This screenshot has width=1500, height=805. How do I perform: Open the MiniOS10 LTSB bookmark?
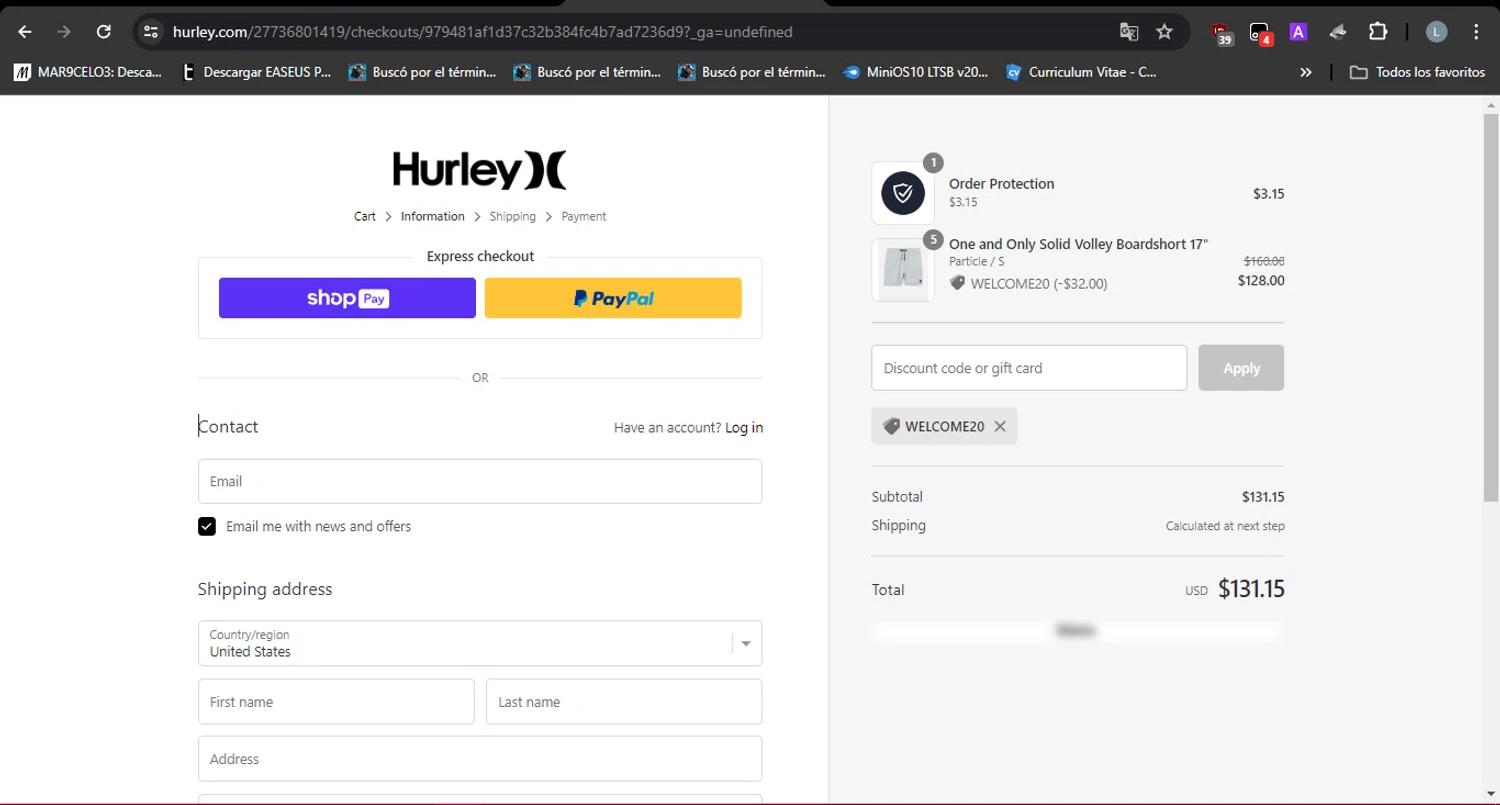point(916,72)
